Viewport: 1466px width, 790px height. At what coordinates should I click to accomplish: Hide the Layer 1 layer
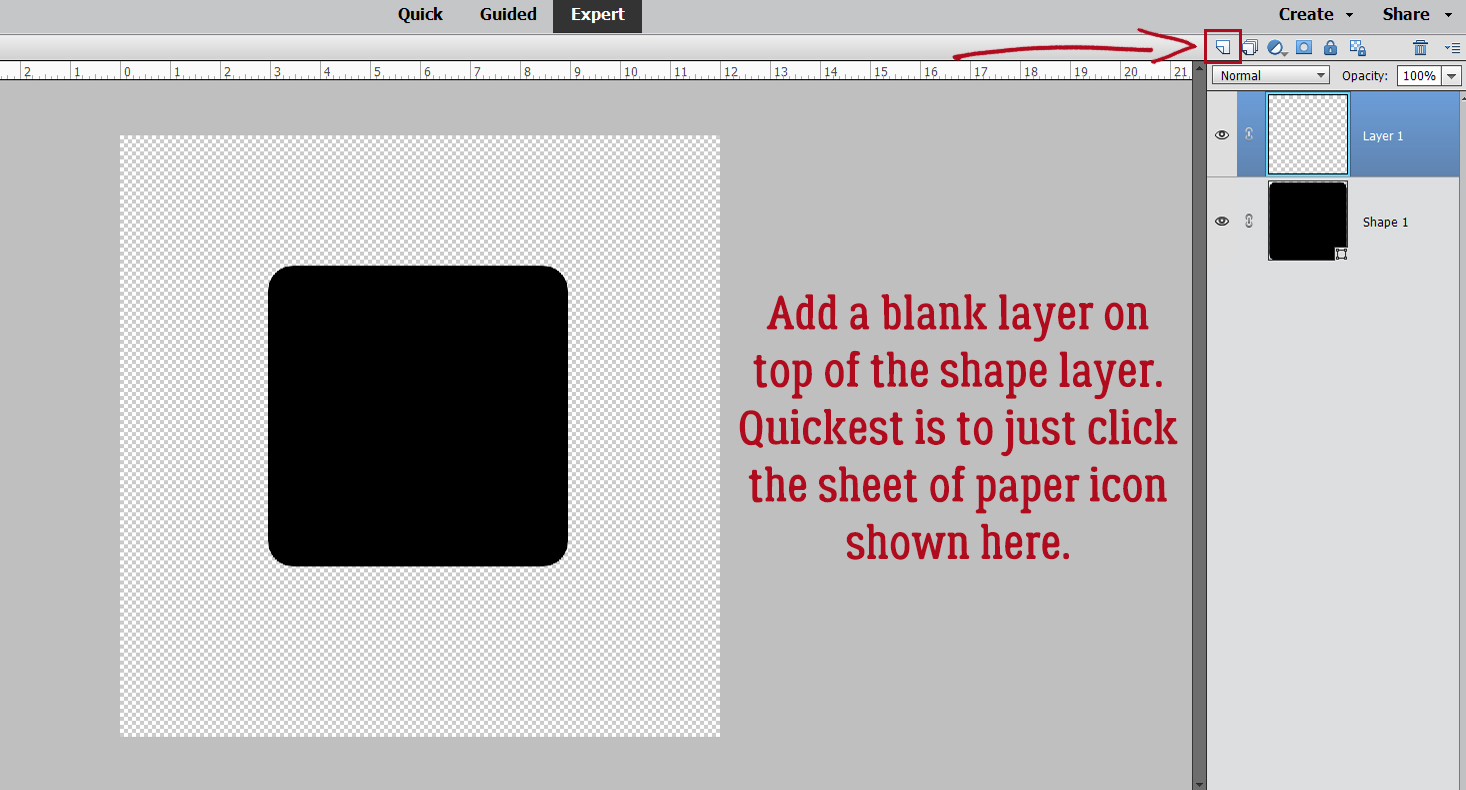click(x=1222, y=135)
